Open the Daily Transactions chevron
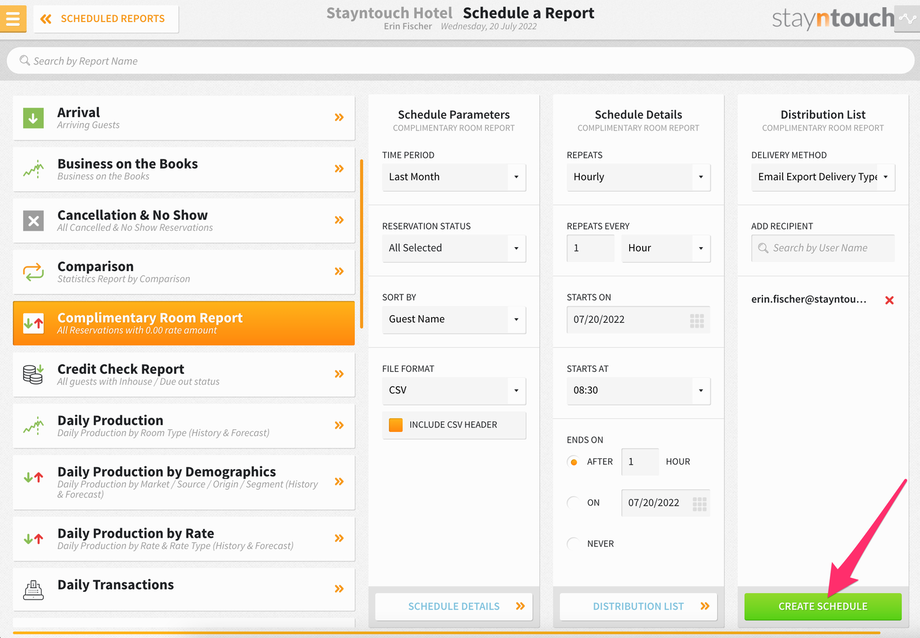 [339, 589]
